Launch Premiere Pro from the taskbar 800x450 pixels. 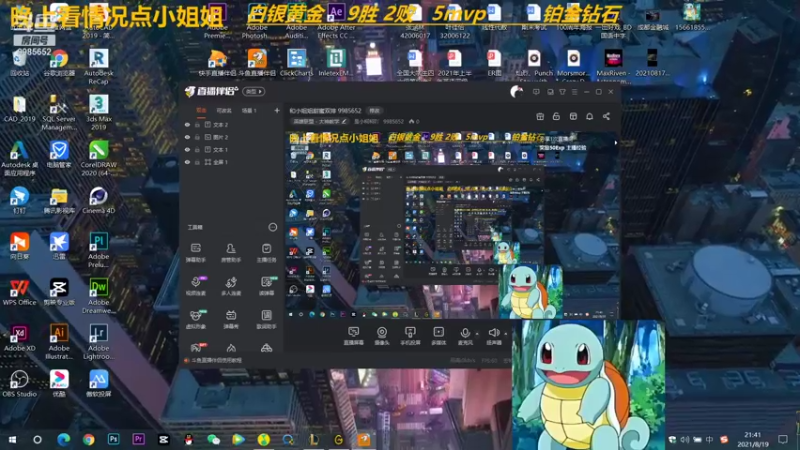(x=138, y=439)
